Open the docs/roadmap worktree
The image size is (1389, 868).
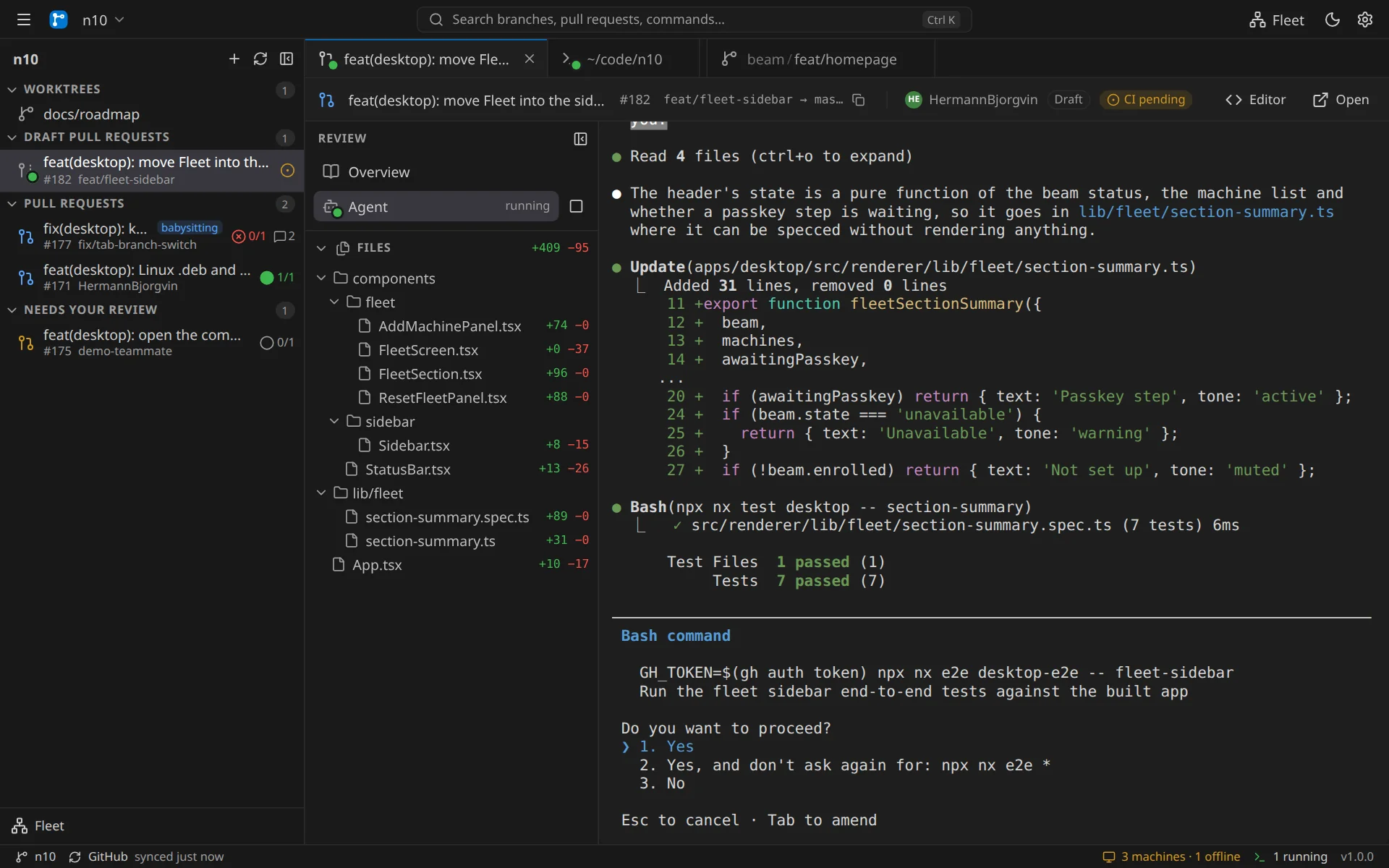point(152,114)
